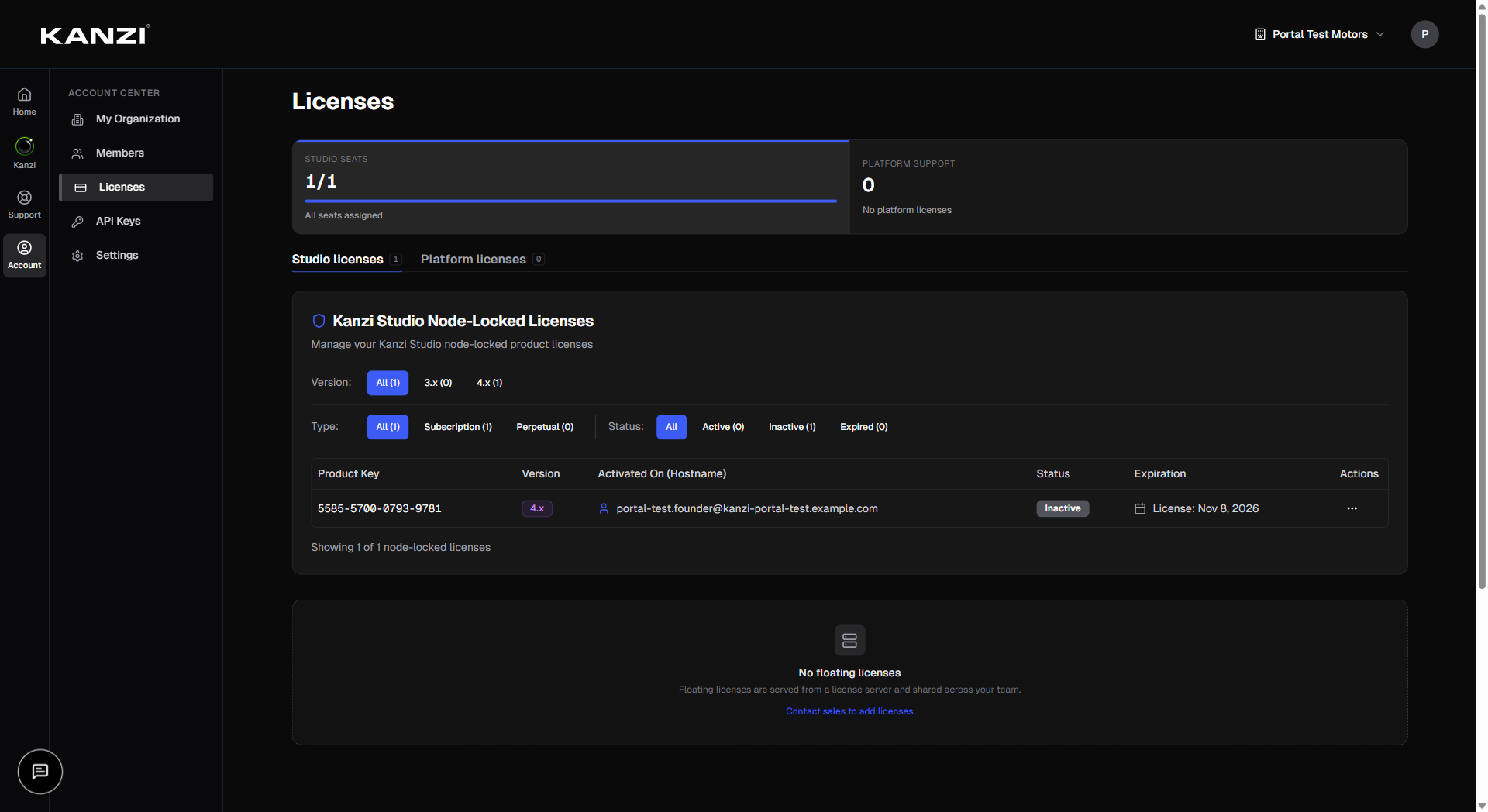The height and width of the screenshot is (812, 1488).
Task: Click the License: Nov 8, 2026 expiration text
Action: [1206, 508]
